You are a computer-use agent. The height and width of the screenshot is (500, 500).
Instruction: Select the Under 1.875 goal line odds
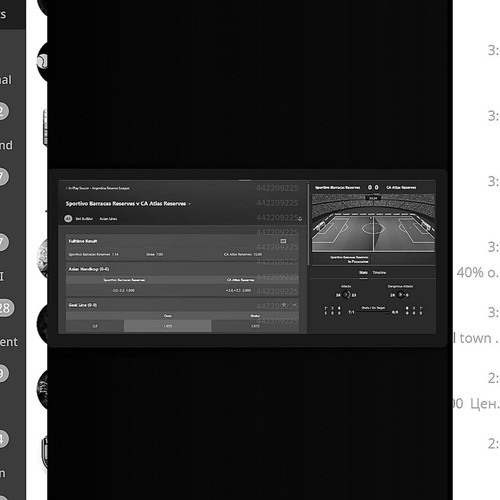(255, 326)
